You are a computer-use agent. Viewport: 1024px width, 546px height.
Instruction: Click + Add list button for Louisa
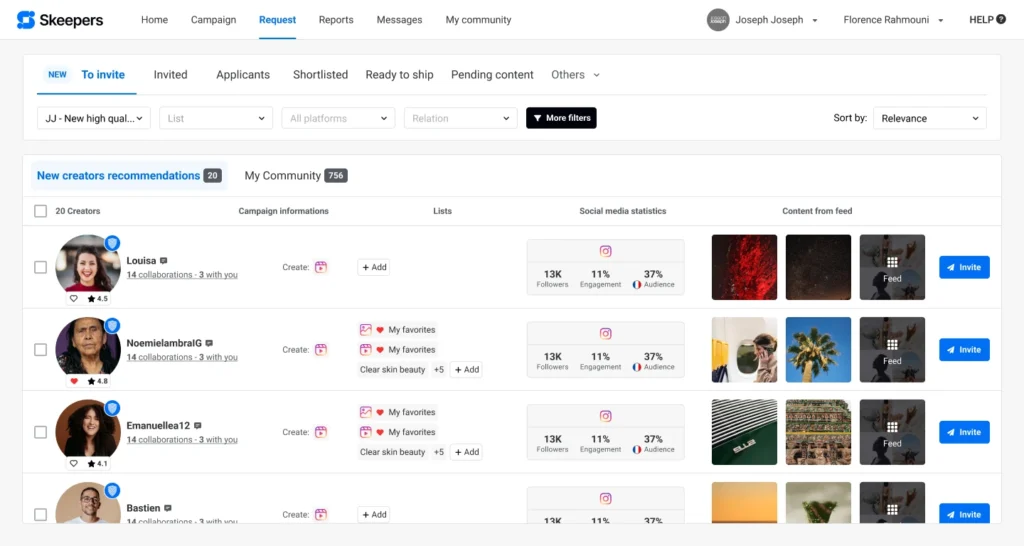[x=374, y=267]
